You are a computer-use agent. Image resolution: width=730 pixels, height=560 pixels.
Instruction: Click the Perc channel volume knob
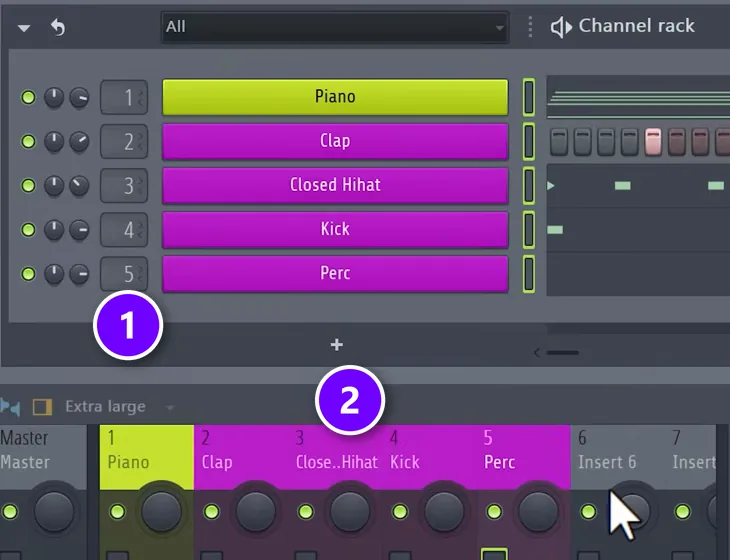click(x=79, y=274)
